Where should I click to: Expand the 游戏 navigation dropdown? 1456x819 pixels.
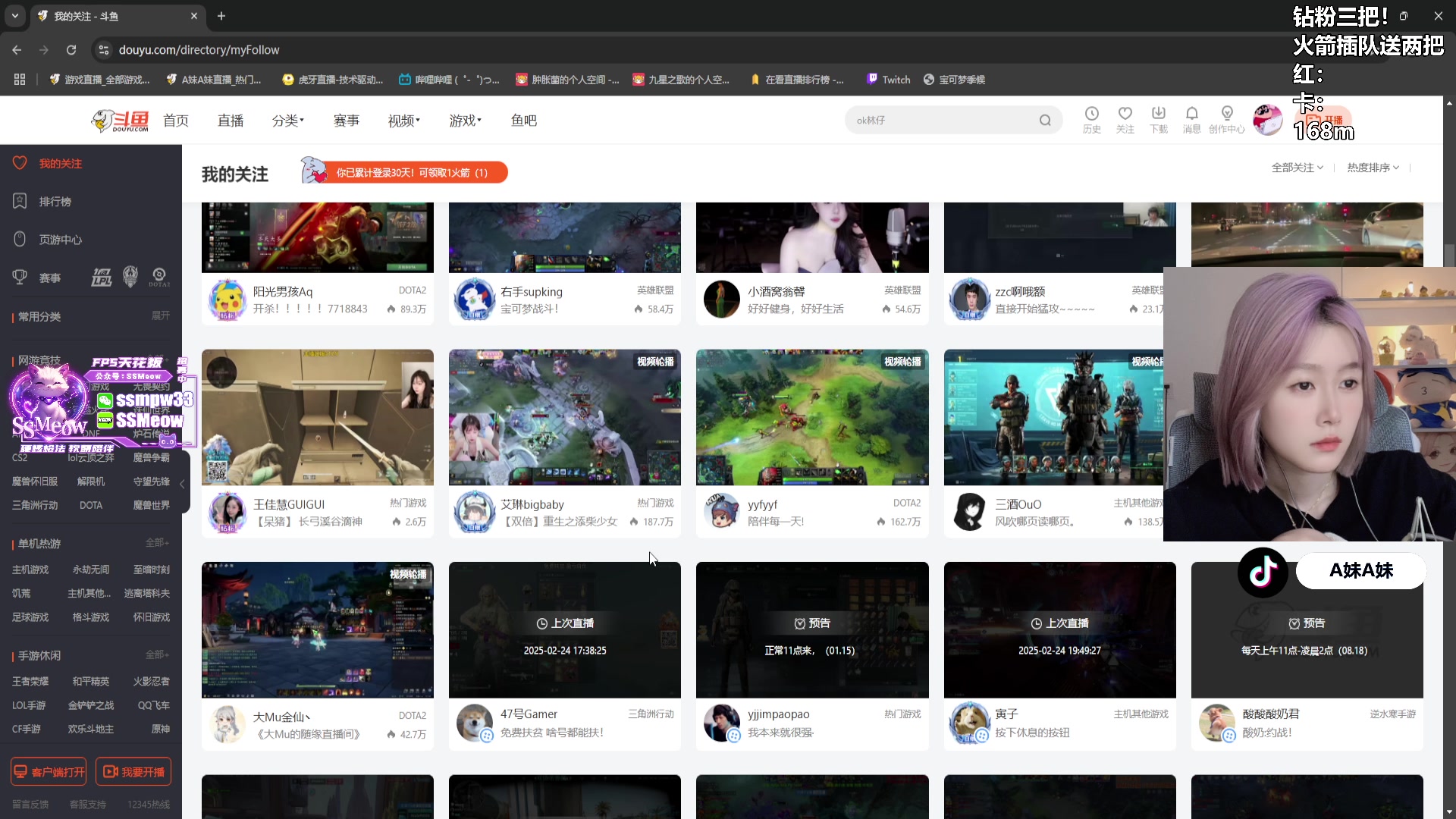point(465,121)
